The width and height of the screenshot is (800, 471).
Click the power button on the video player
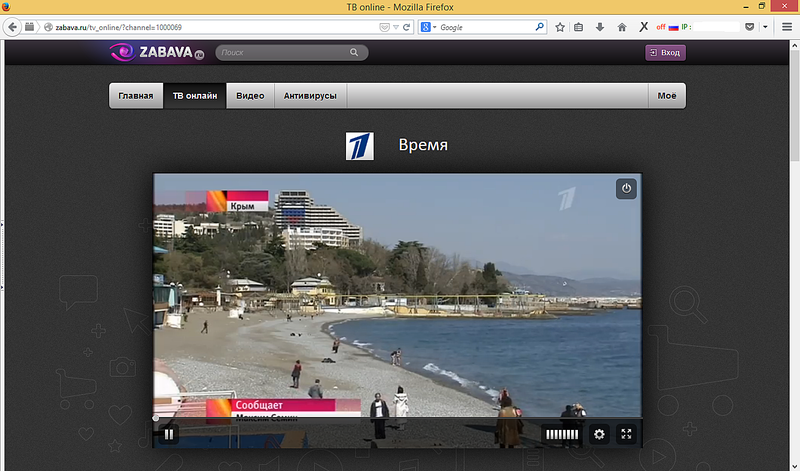(x=626, y=188)
